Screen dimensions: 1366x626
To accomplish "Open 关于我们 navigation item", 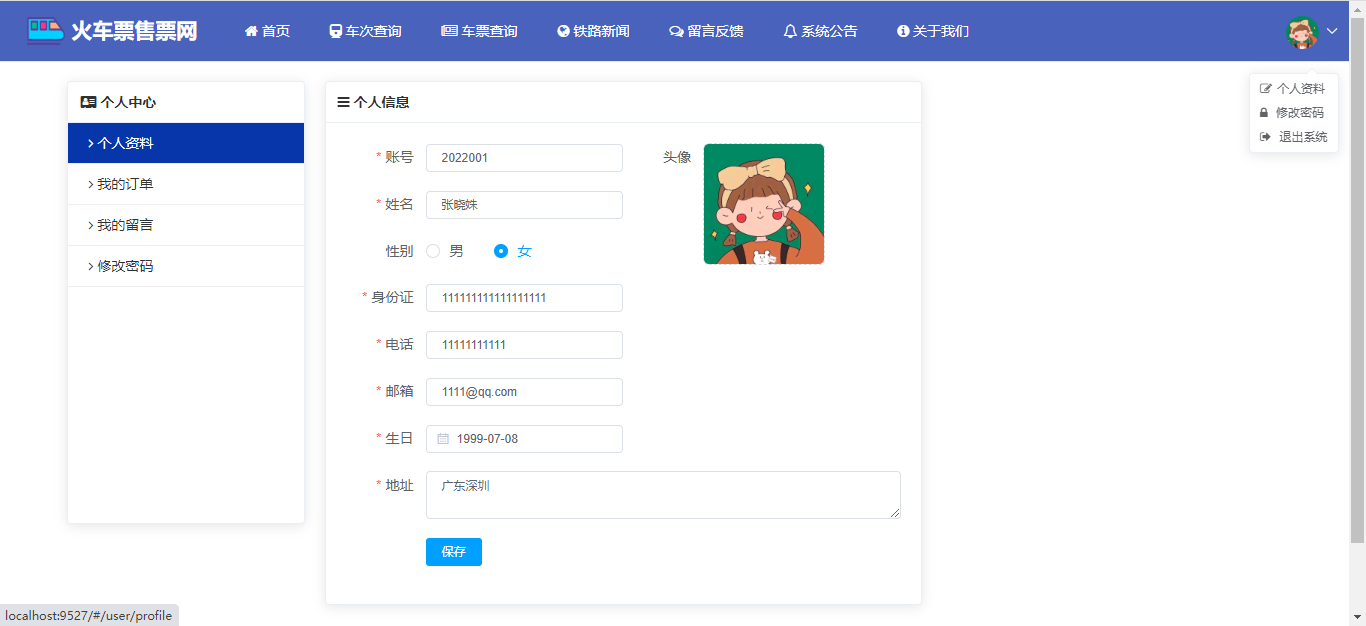I will tap(933, 31).
